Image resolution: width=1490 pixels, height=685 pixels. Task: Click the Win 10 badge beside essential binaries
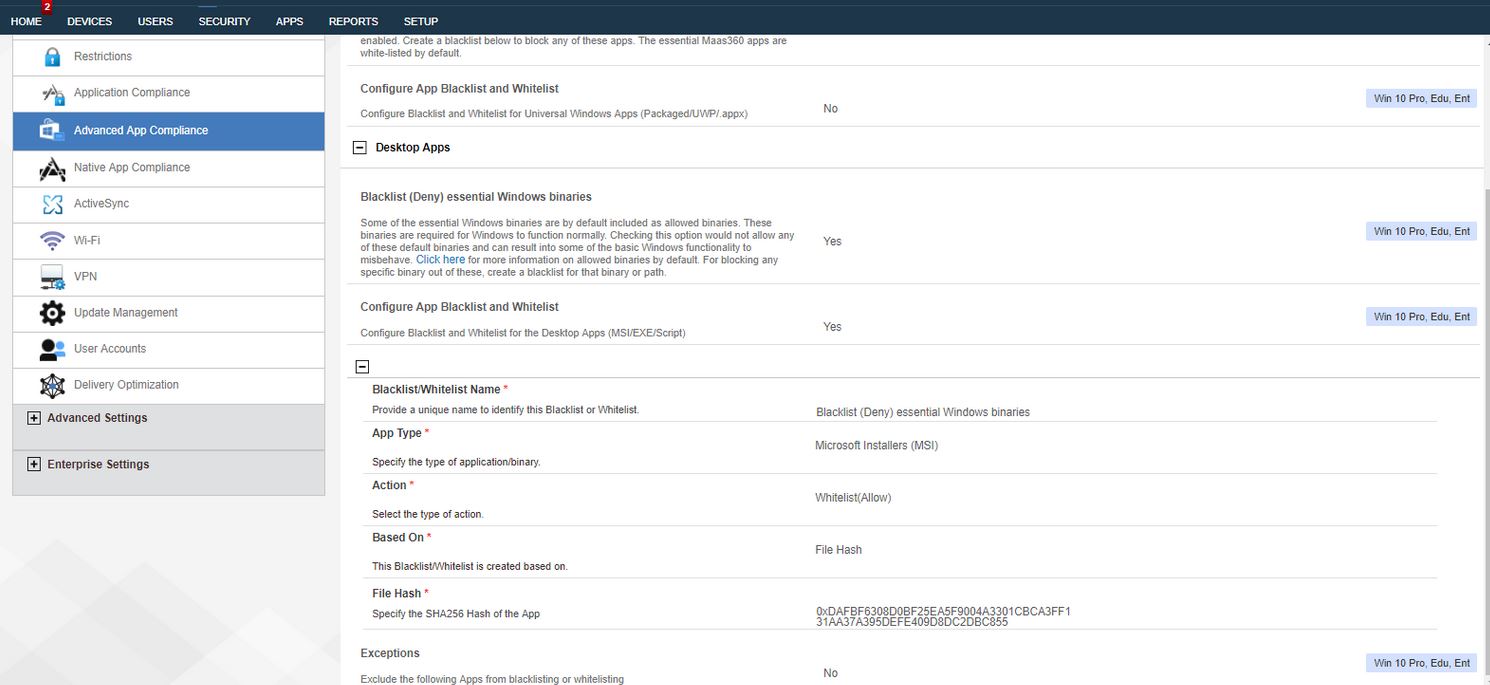1421,231
